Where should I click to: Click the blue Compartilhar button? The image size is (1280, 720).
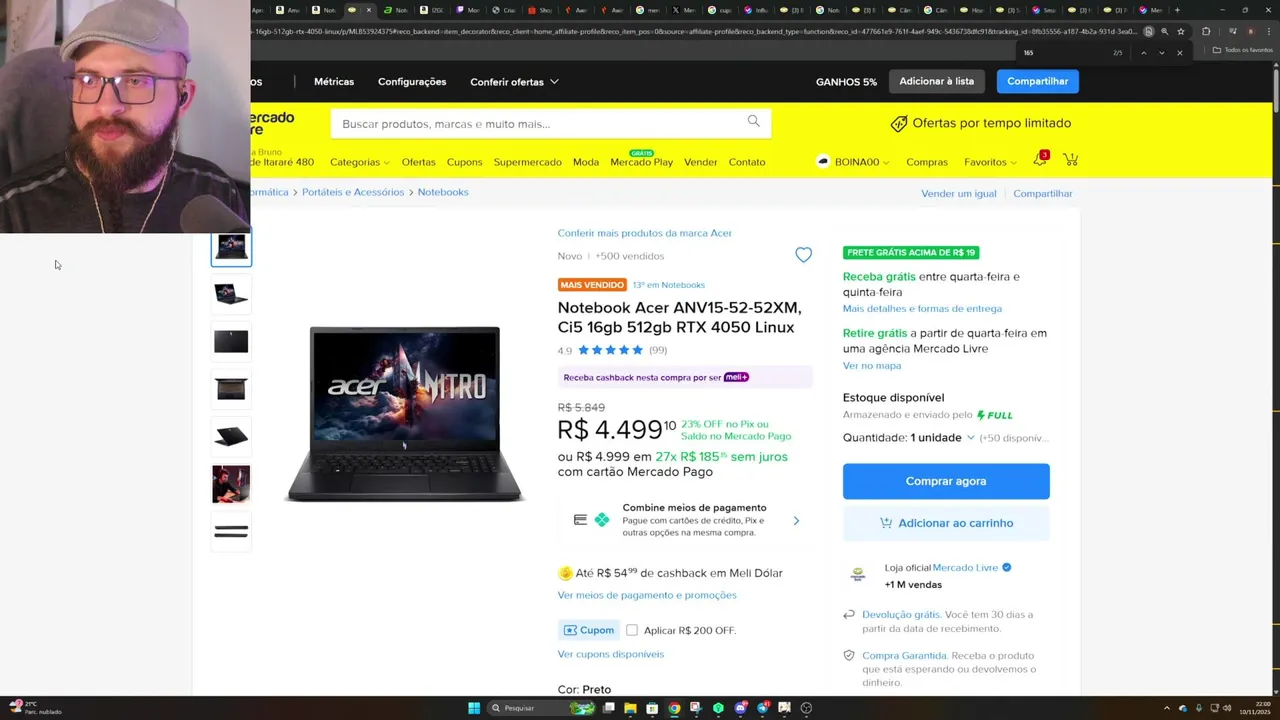(1037, 81)
